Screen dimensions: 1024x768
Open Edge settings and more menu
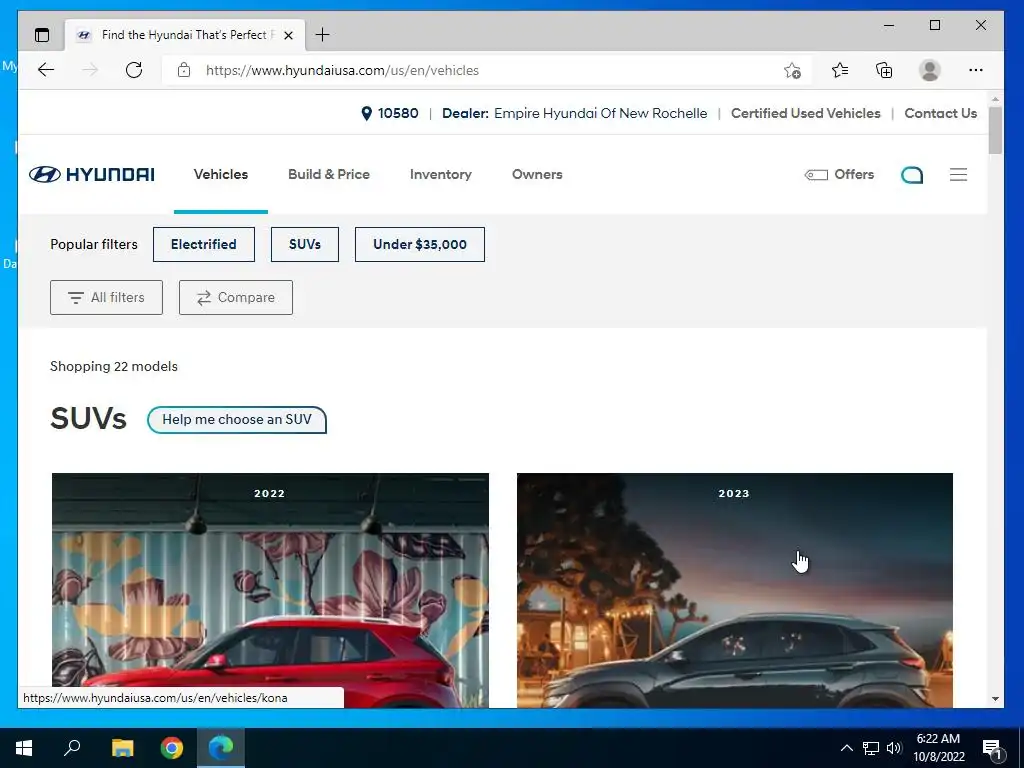[976, 70]
